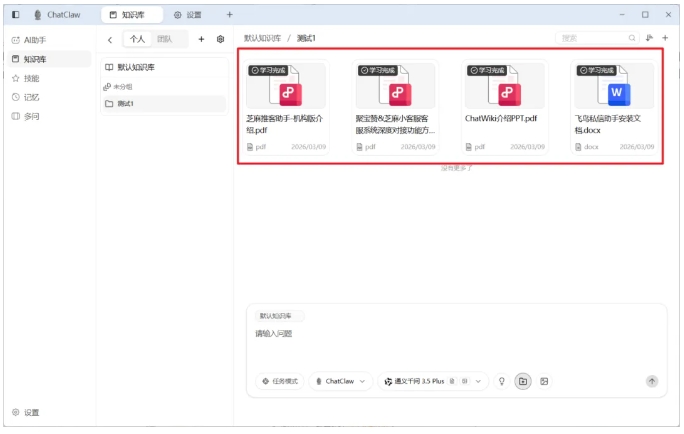684x434 pixels.
Task: Expand the ChatClaw agent dropdown
Action: coord(341,381)
